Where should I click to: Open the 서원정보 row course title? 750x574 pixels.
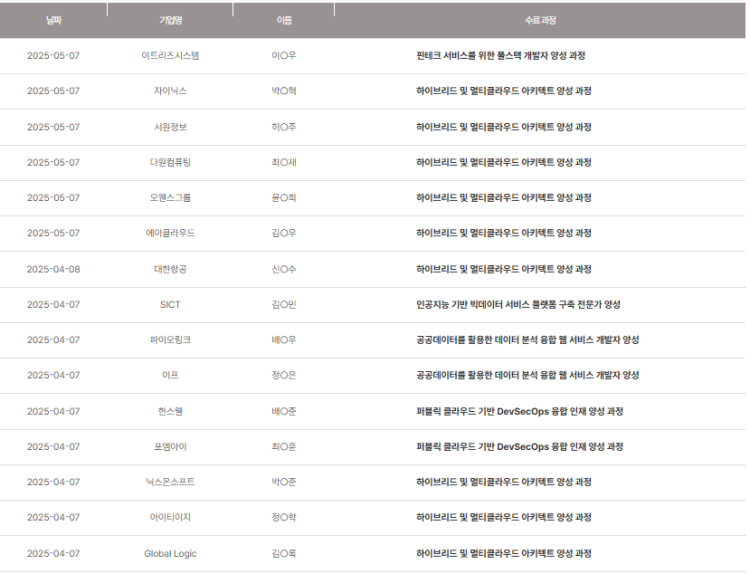click(x=504, y=127)
